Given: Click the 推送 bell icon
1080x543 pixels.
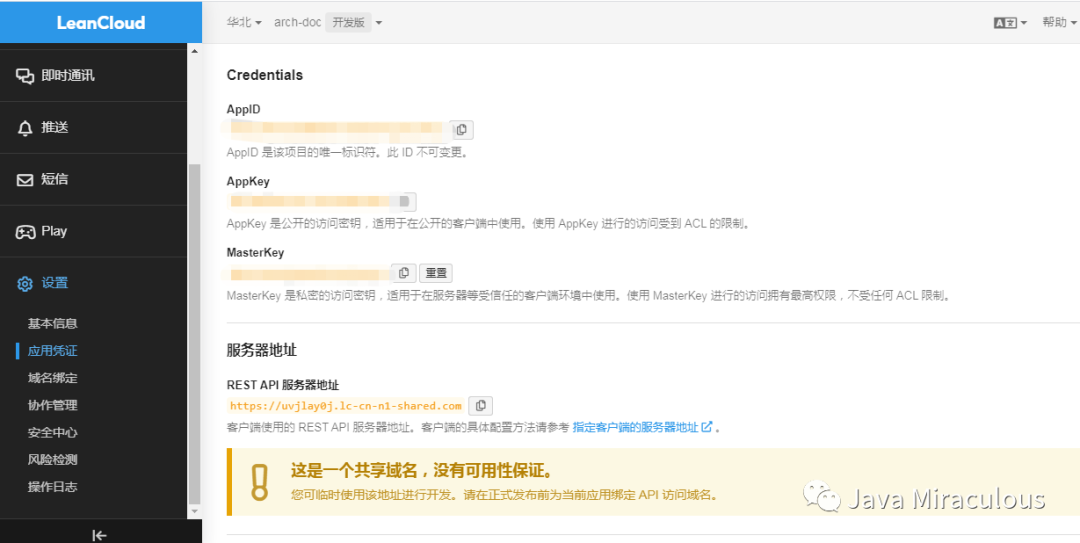Looking at the screenshot, I should click(25, 128).
